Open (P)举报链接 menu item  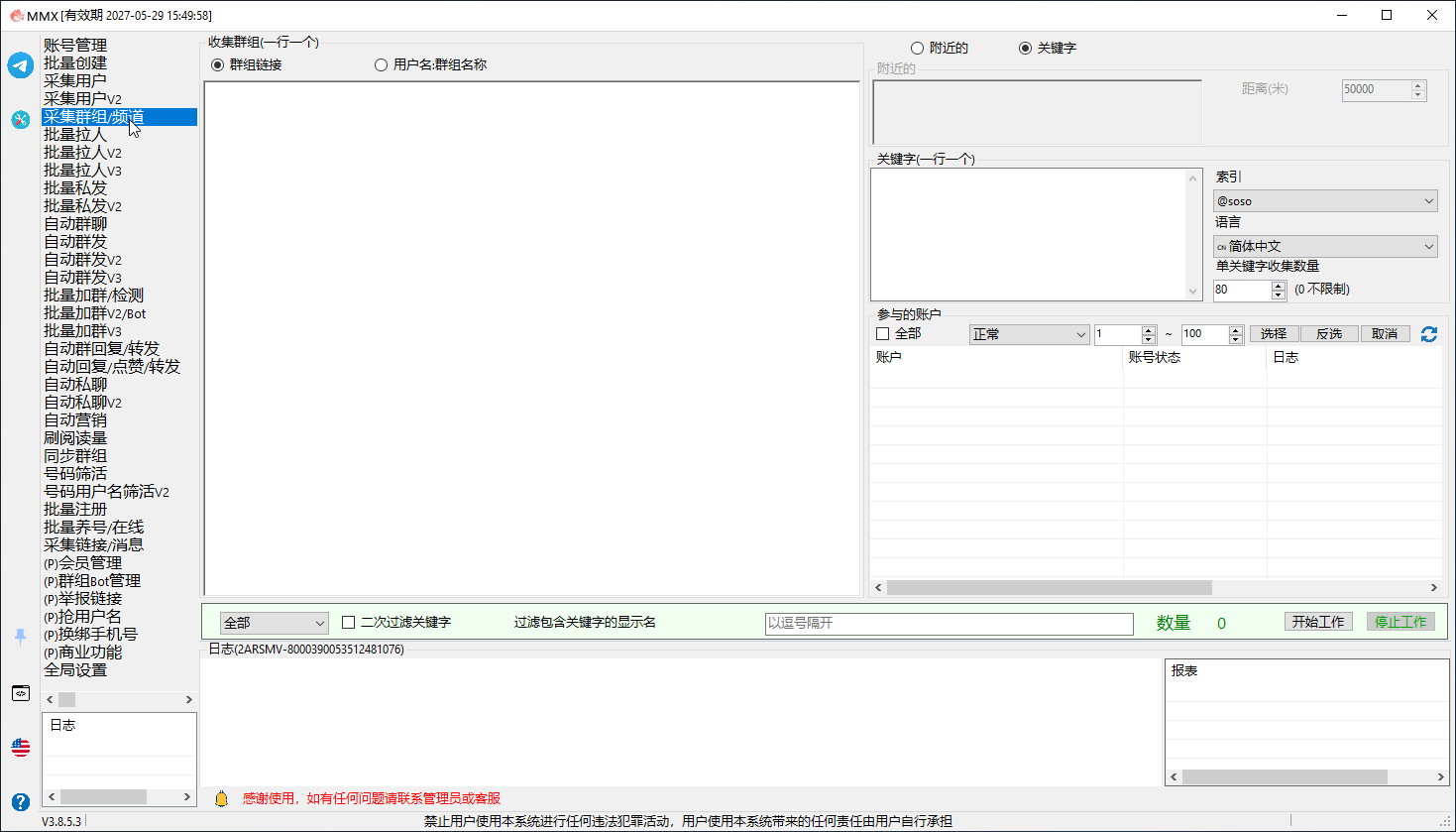tap(83, 599)
